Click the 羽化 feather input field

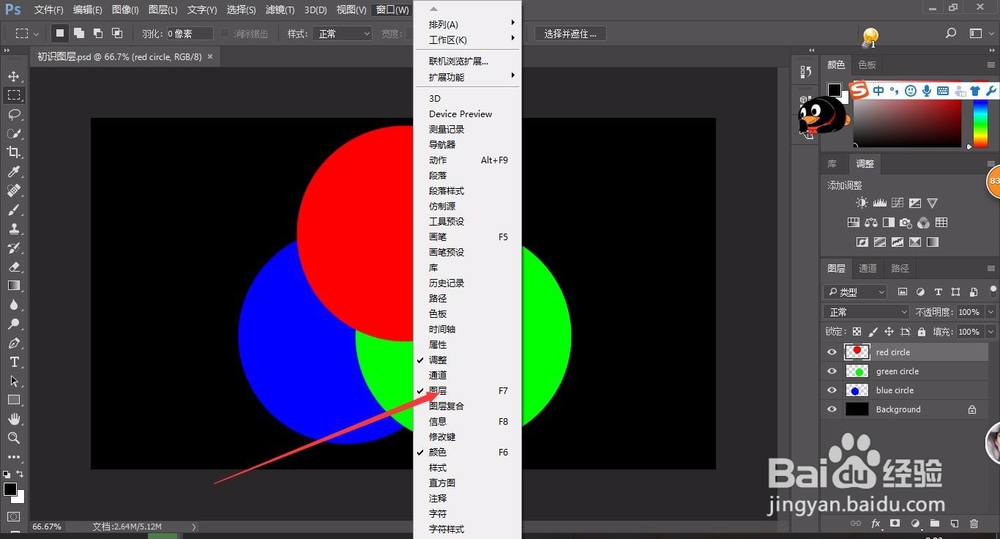189,34
